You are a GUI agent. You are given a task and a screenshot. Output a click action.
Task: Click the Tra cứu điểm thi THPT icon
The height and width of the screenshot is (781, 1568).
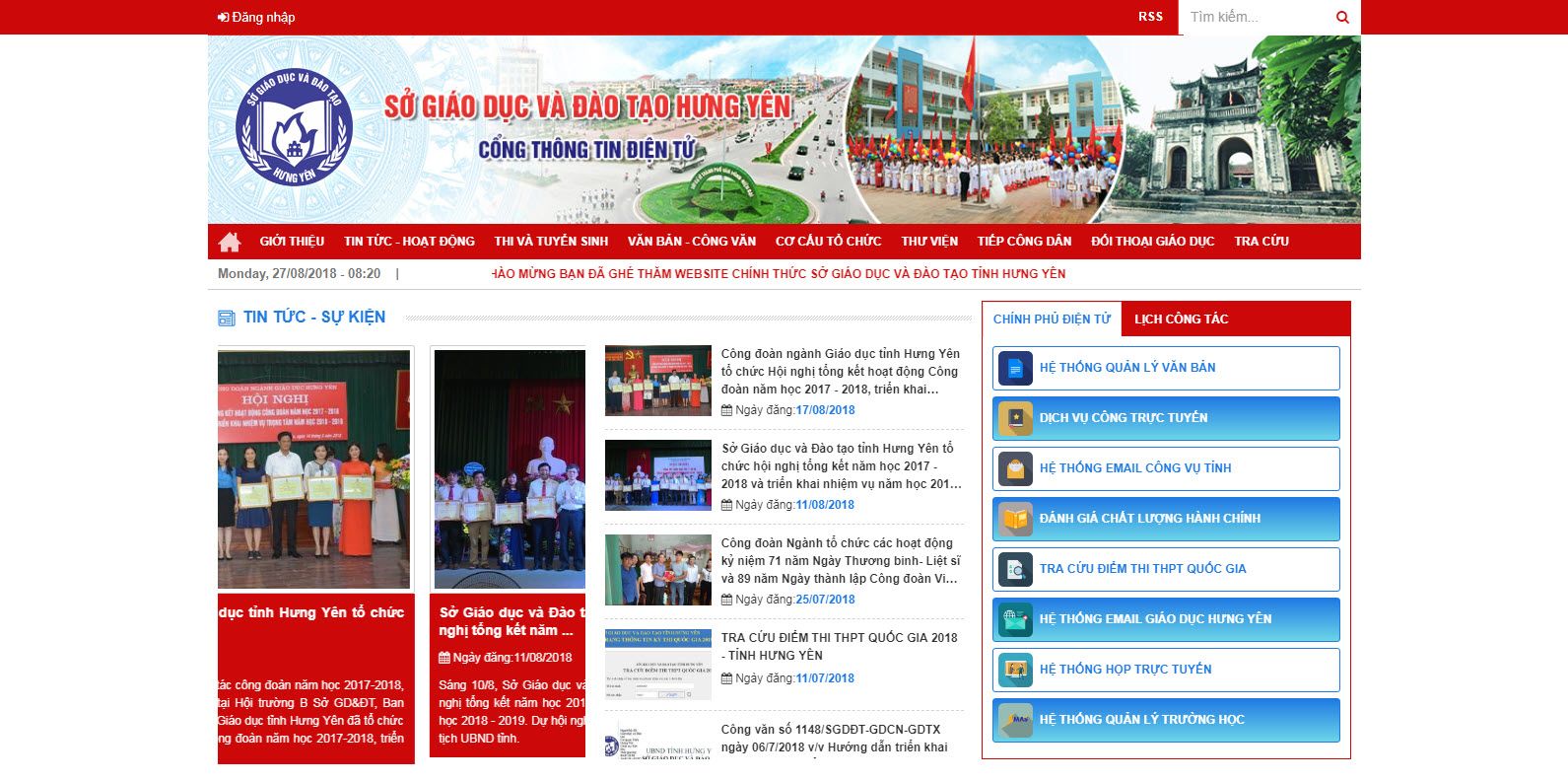1015,569
